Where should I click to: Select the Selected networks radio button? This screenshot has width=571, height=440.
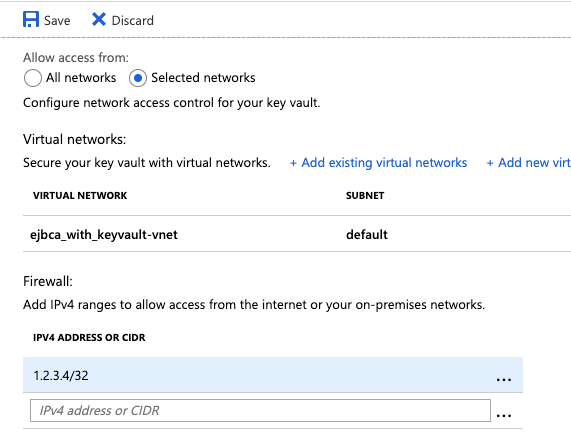[x=138, y=78]
